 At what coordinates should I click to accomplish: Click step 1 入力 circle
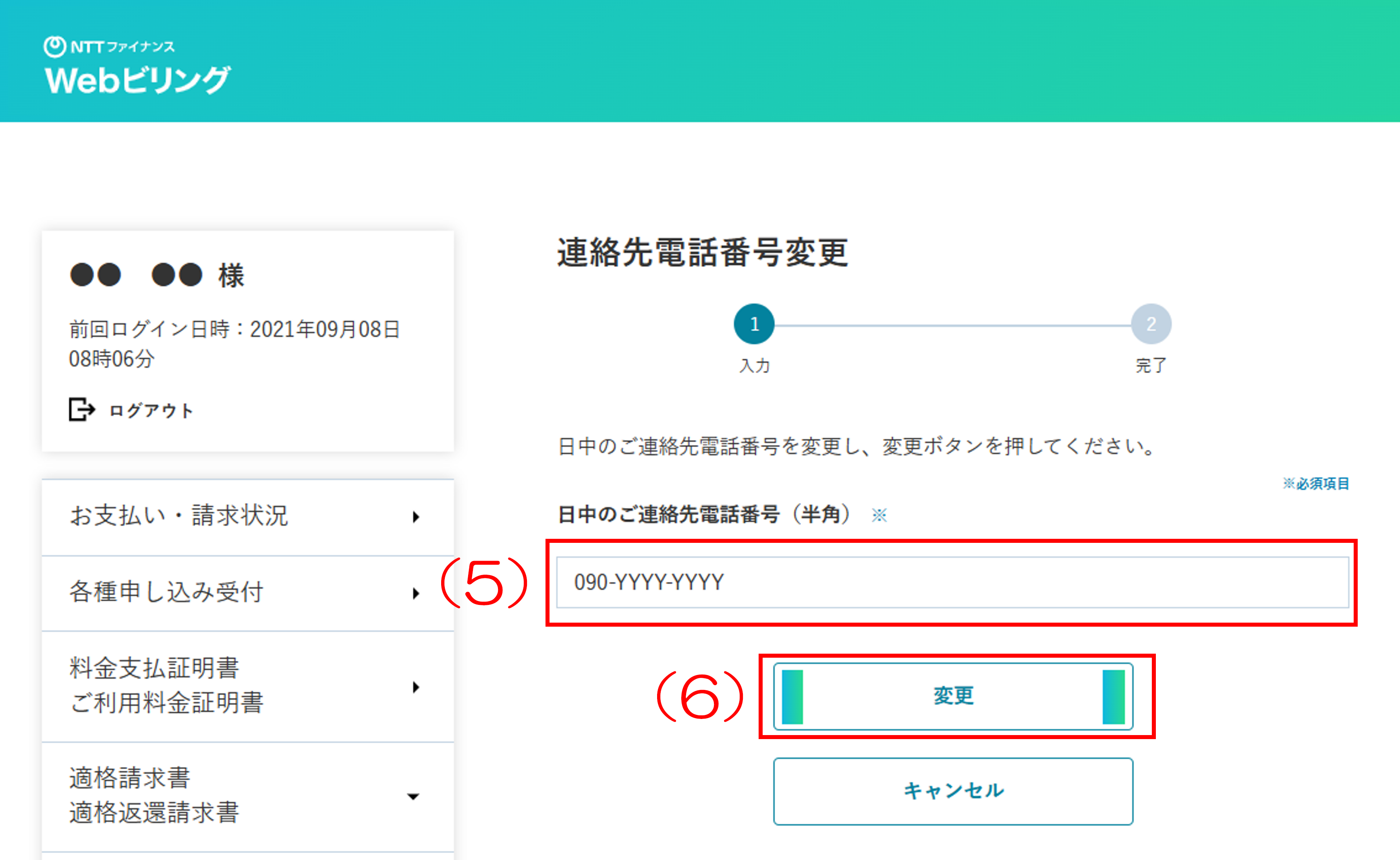click(x=754, y=324)
